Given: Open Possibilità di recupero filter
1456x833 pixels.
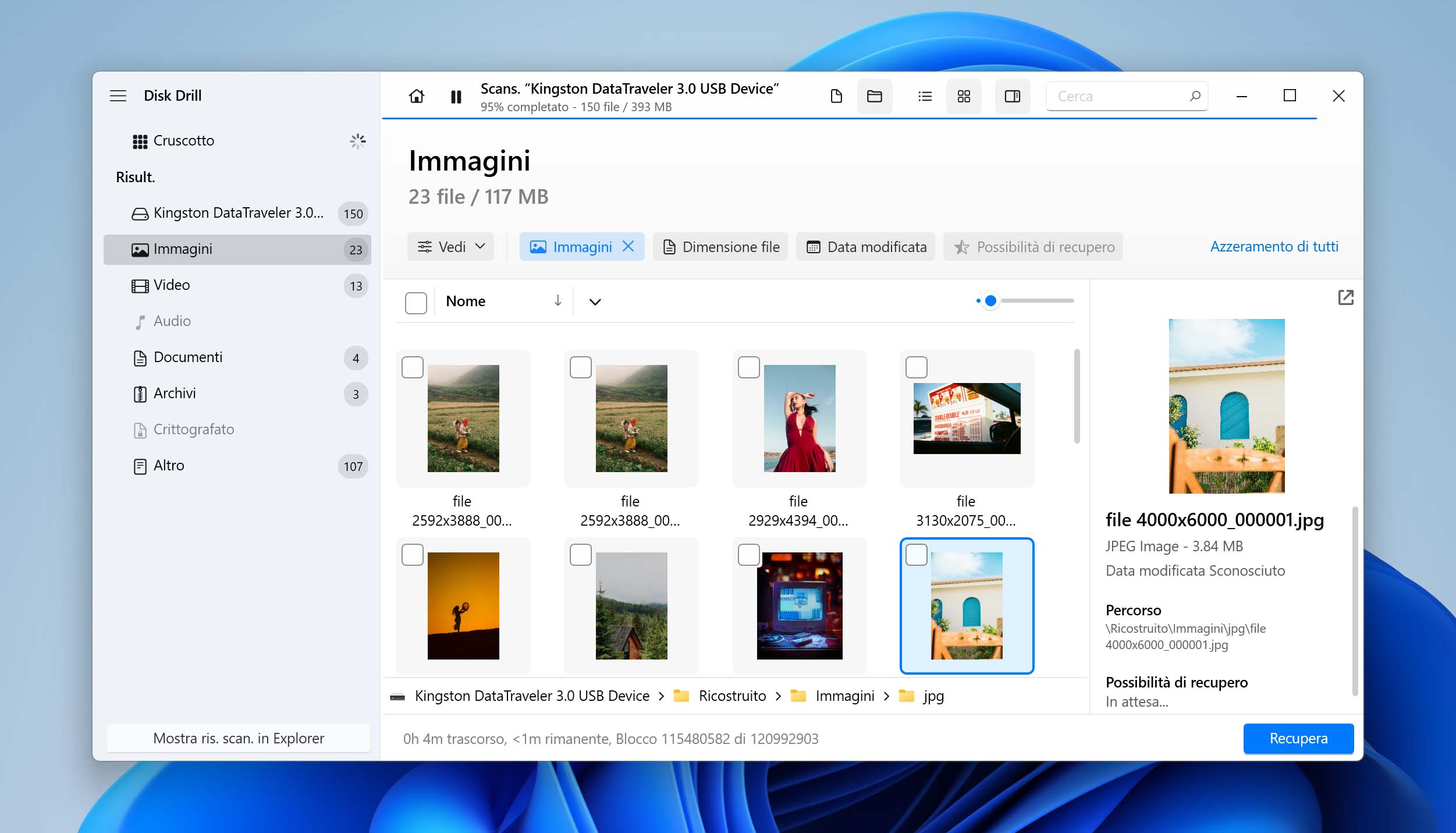Looking at the screenshot, I should 1033,247.
